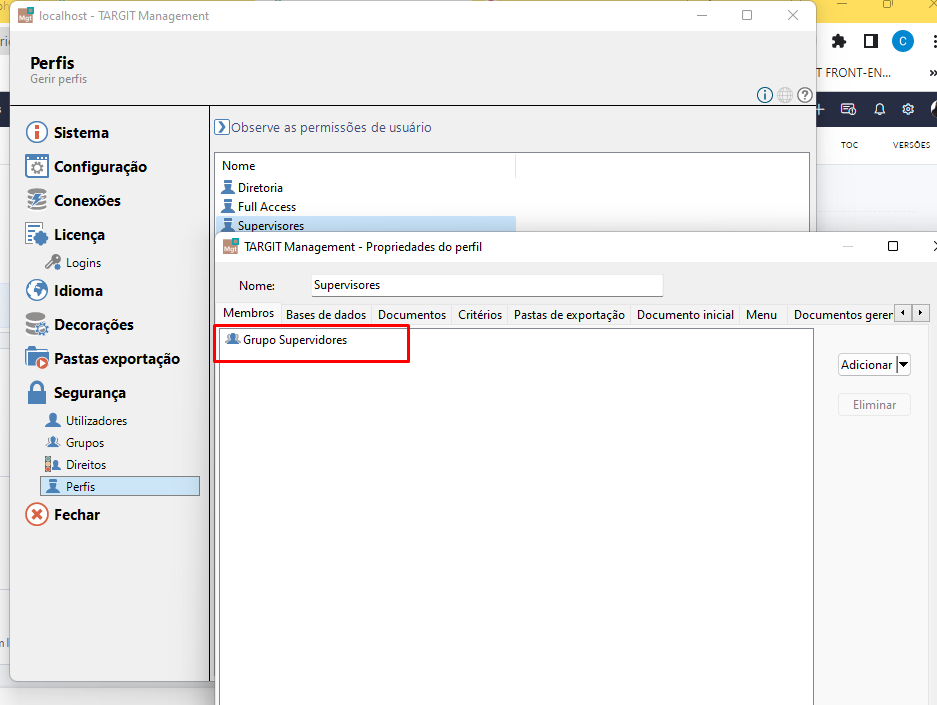Click the card-with-gear icon in browser page toolbar
Viewport: 937px width, 705px height.
tap(848, 109)
